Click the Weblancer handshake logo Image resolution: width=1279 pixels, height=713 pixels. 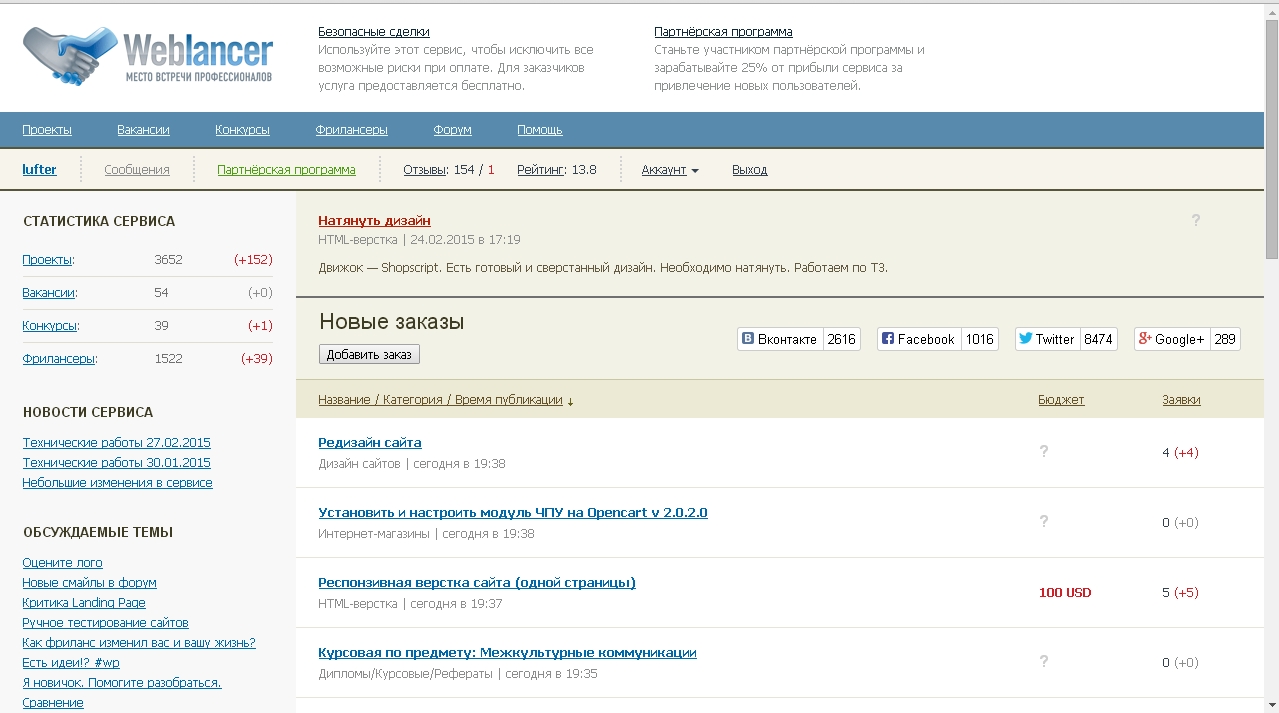pyautogui.click(x=60, y=56)
